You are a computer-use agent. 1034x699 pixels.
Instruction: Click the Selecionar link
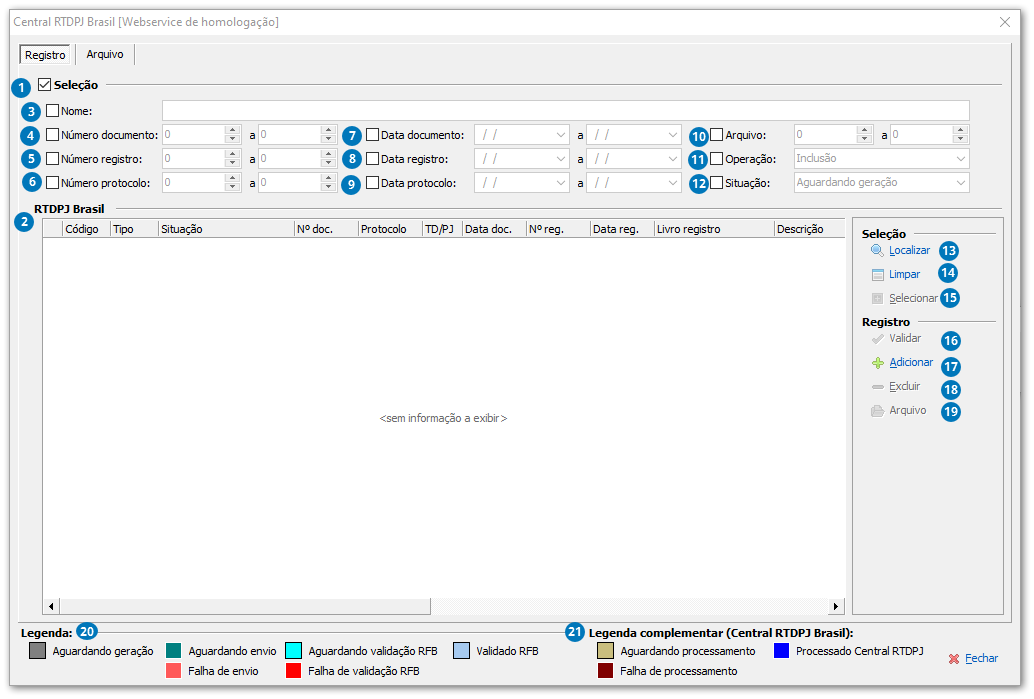[913, 298]
